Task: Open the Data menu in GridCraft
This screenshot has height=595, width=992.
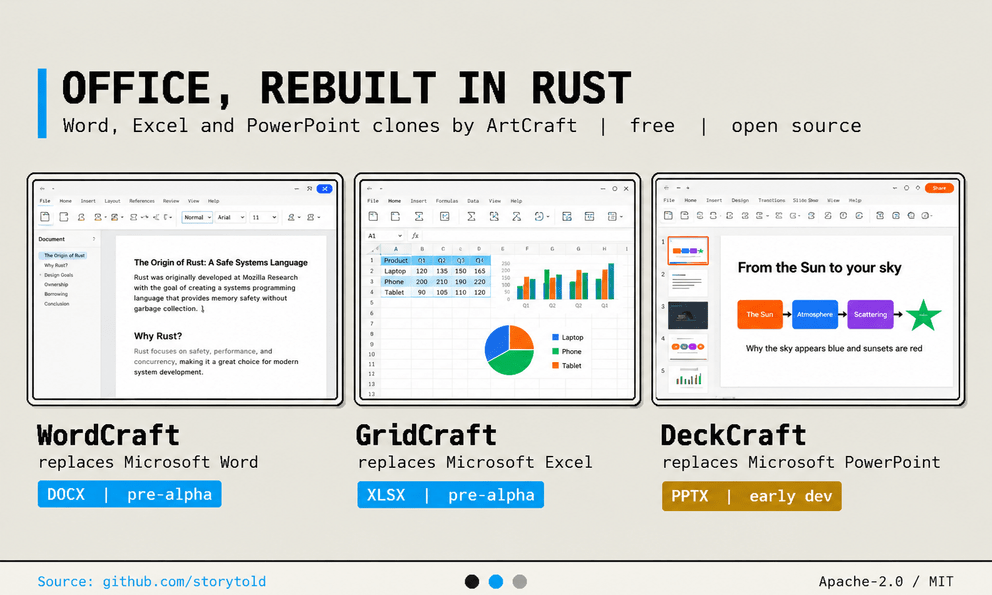Action: (x=473, y=201)
